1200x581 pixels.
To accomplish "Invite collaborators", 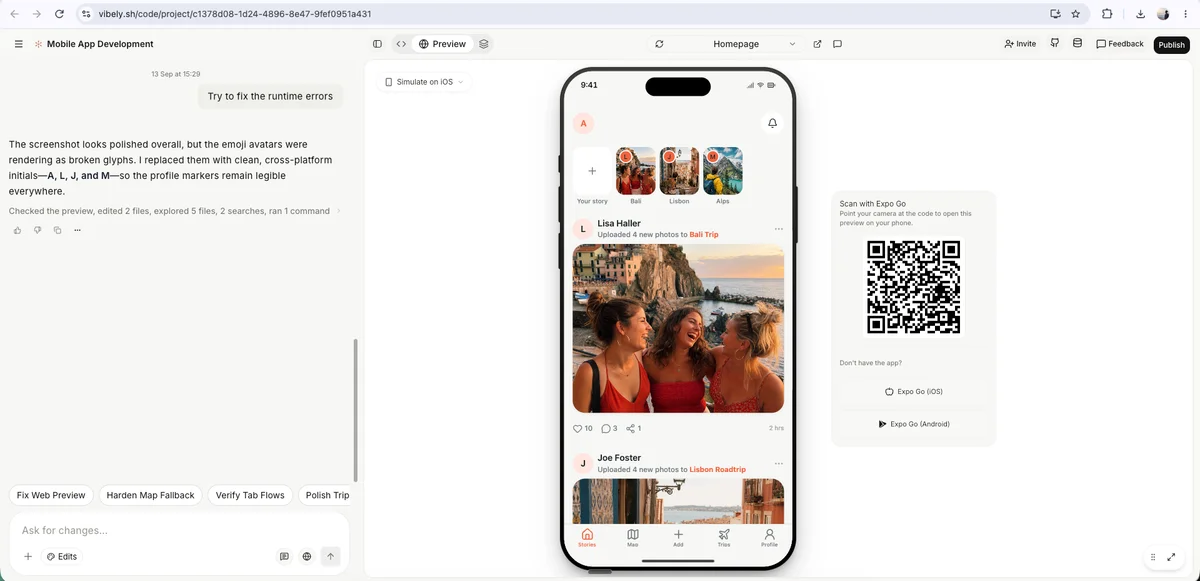I will coord(1020,44).
